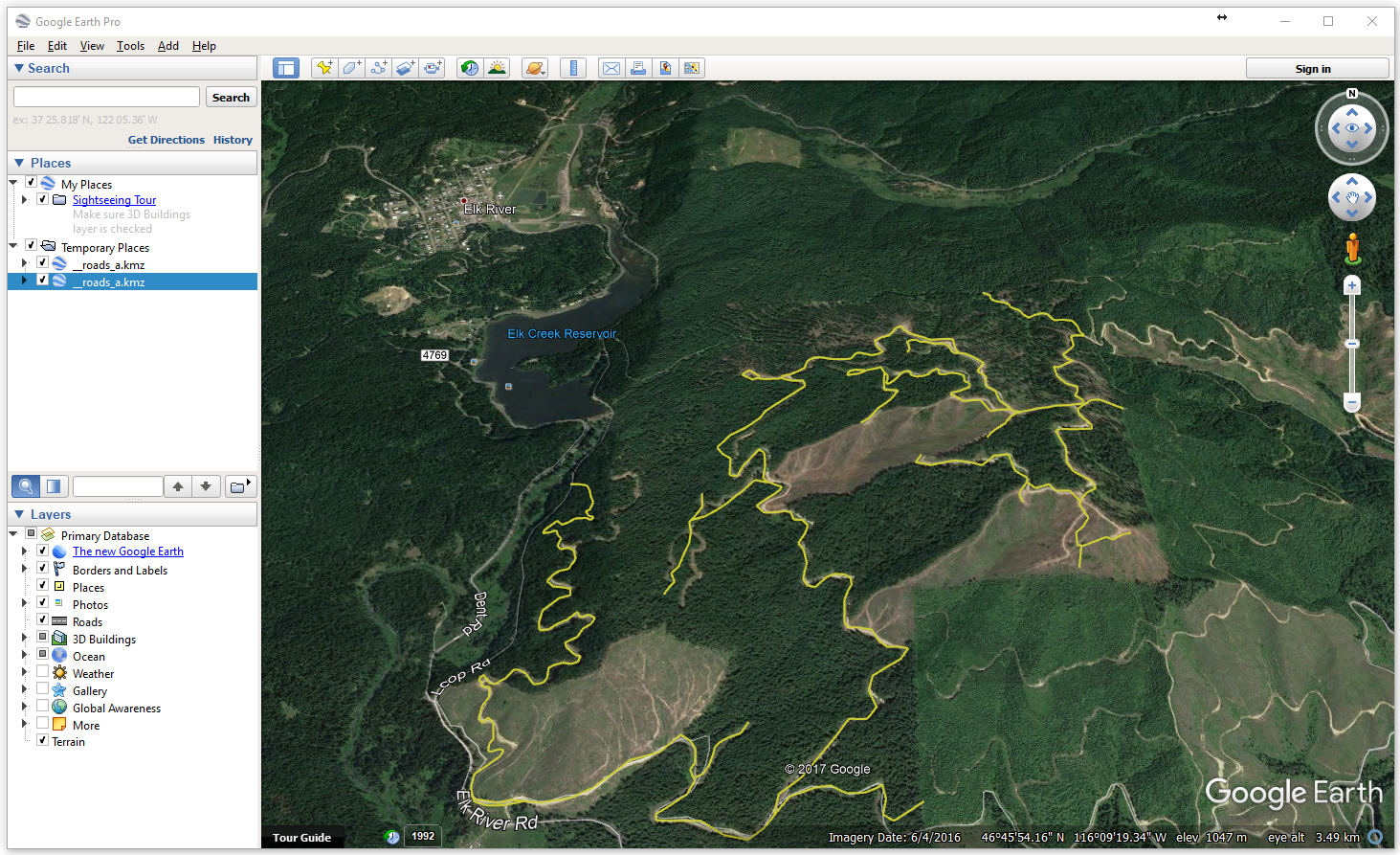Click the Get Directions link

pos(166,140)
